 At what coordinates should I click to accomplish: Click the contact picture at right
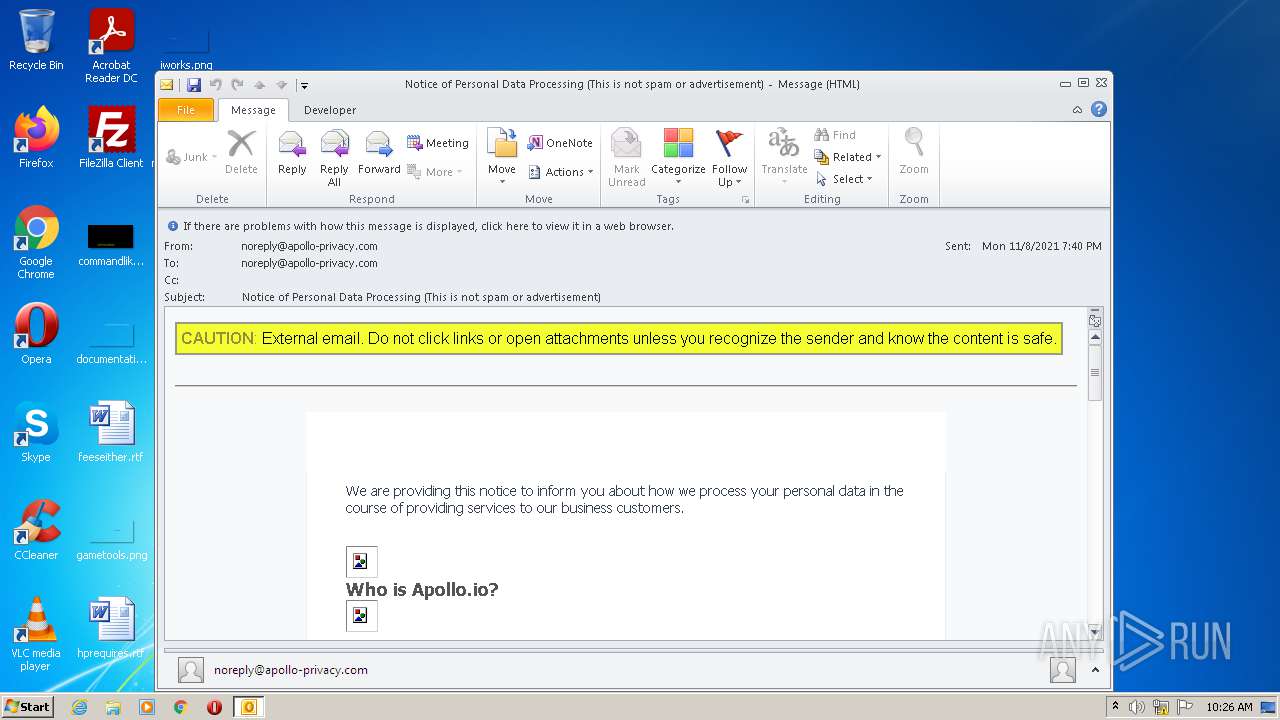coord(1063,670)
